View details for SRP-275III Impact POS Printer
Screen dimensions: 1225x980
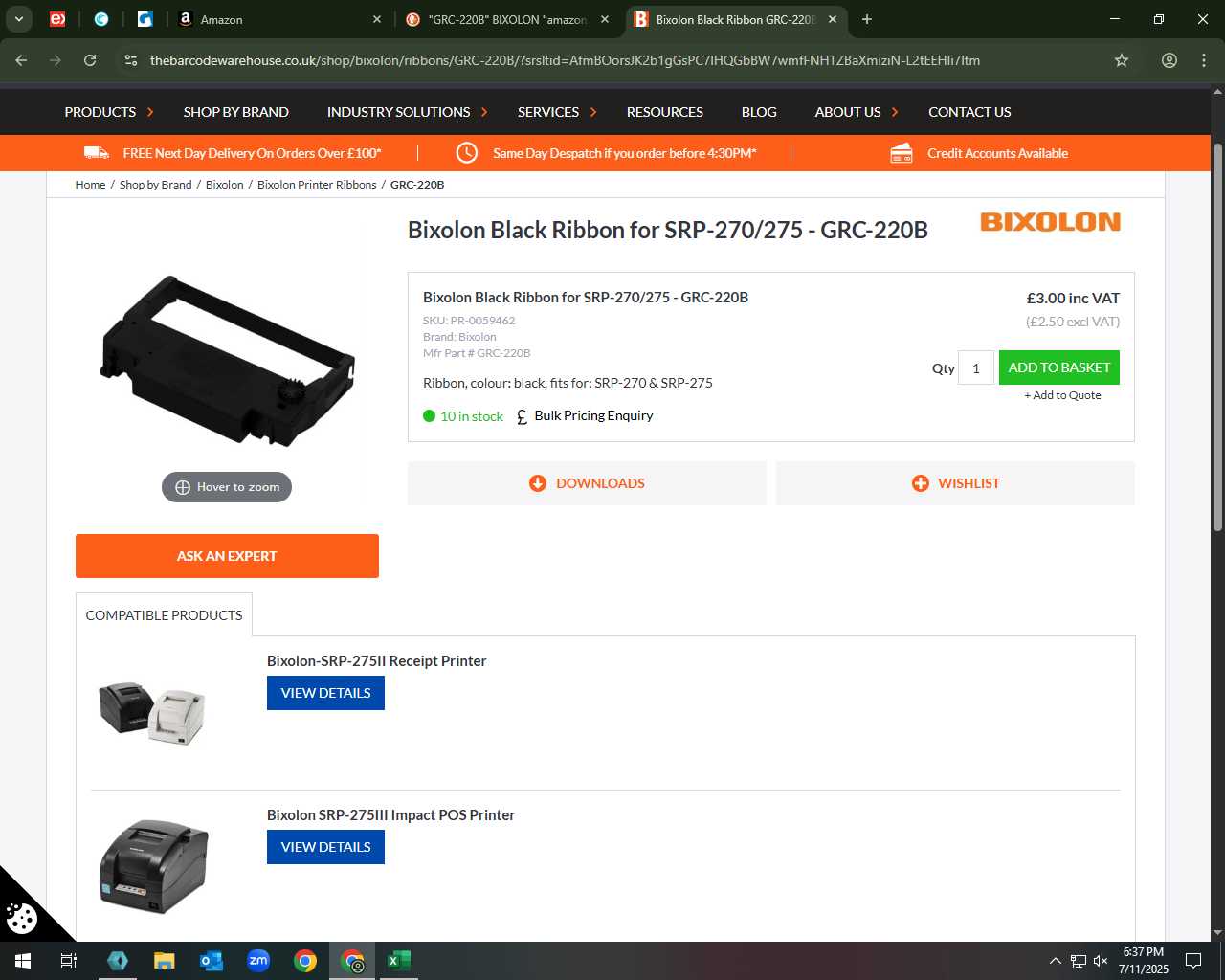pos(325,847)
